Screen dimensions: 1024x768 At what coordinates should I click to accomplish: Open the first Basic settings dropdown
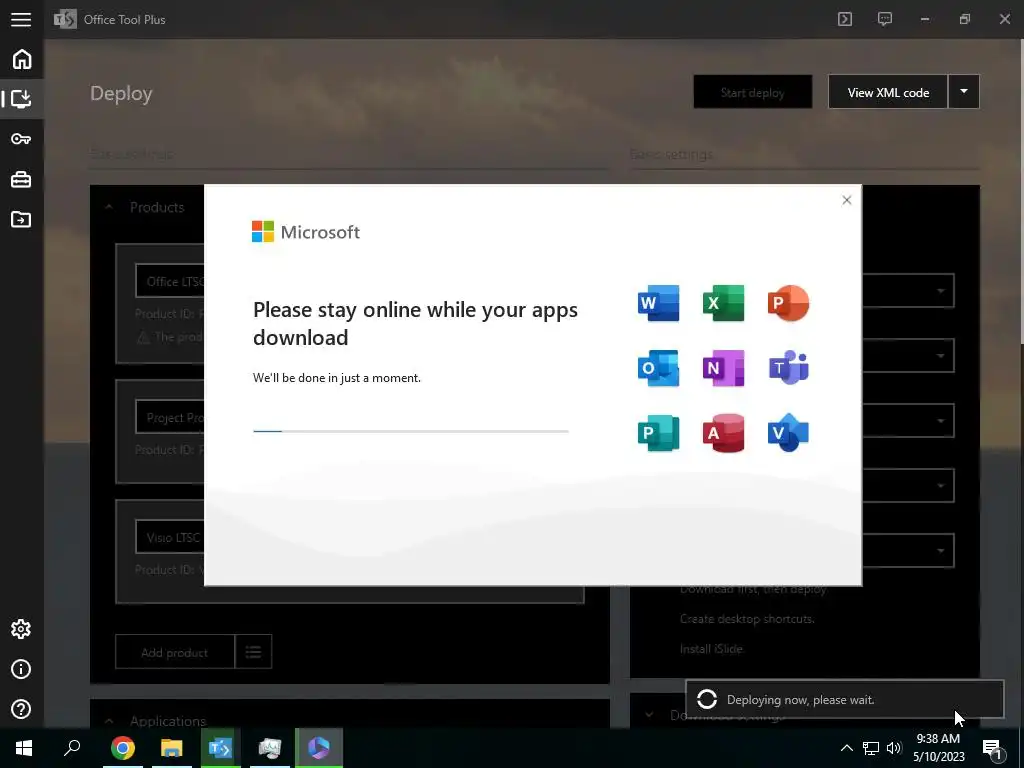[x=908, y=291]
